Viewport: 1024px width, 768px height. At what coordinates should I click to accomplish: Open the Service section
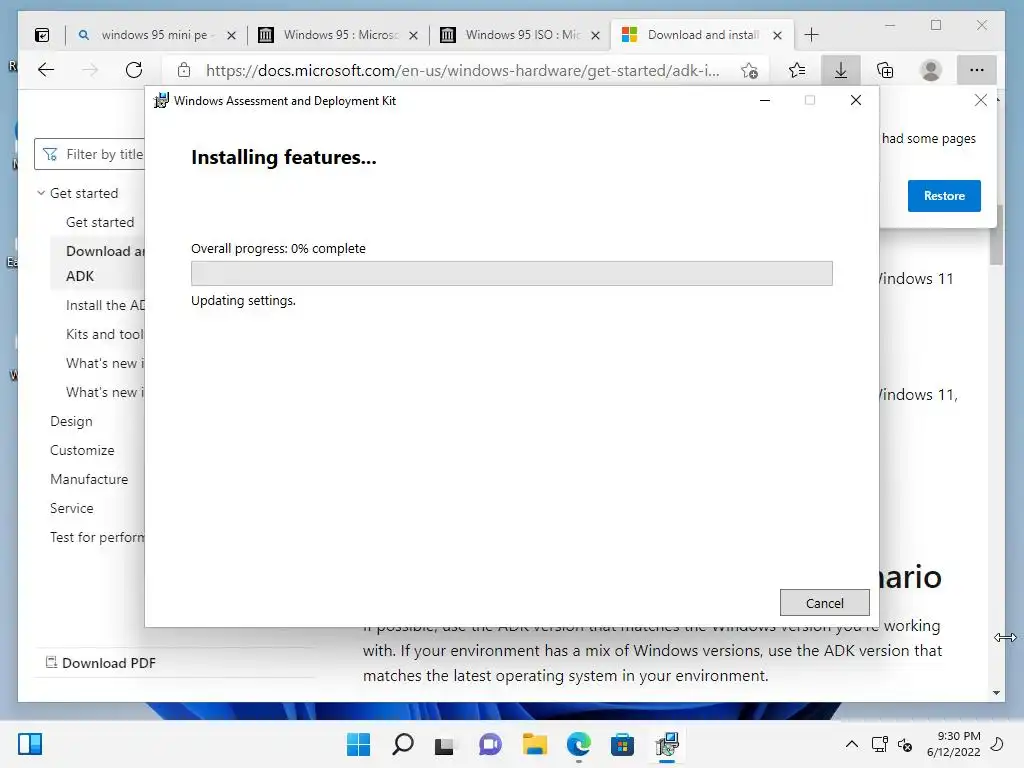pyautogui.click(x=72, y=508)
